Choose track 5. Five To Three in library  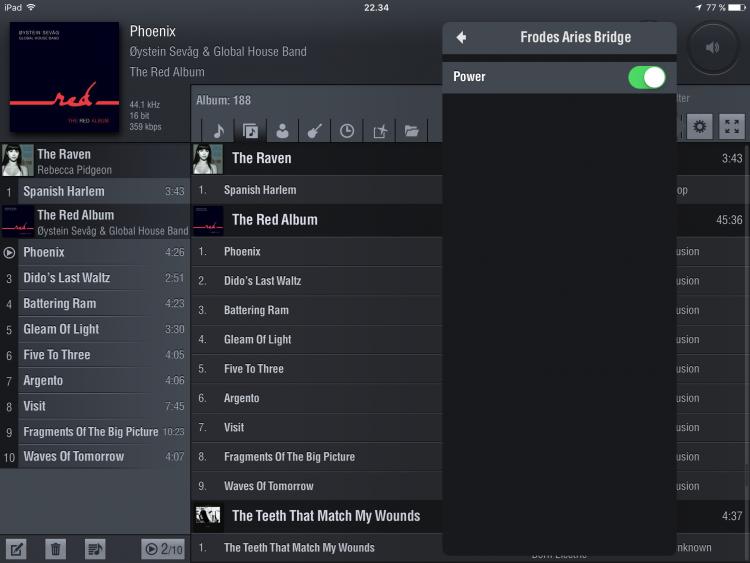tap(317, 369)
